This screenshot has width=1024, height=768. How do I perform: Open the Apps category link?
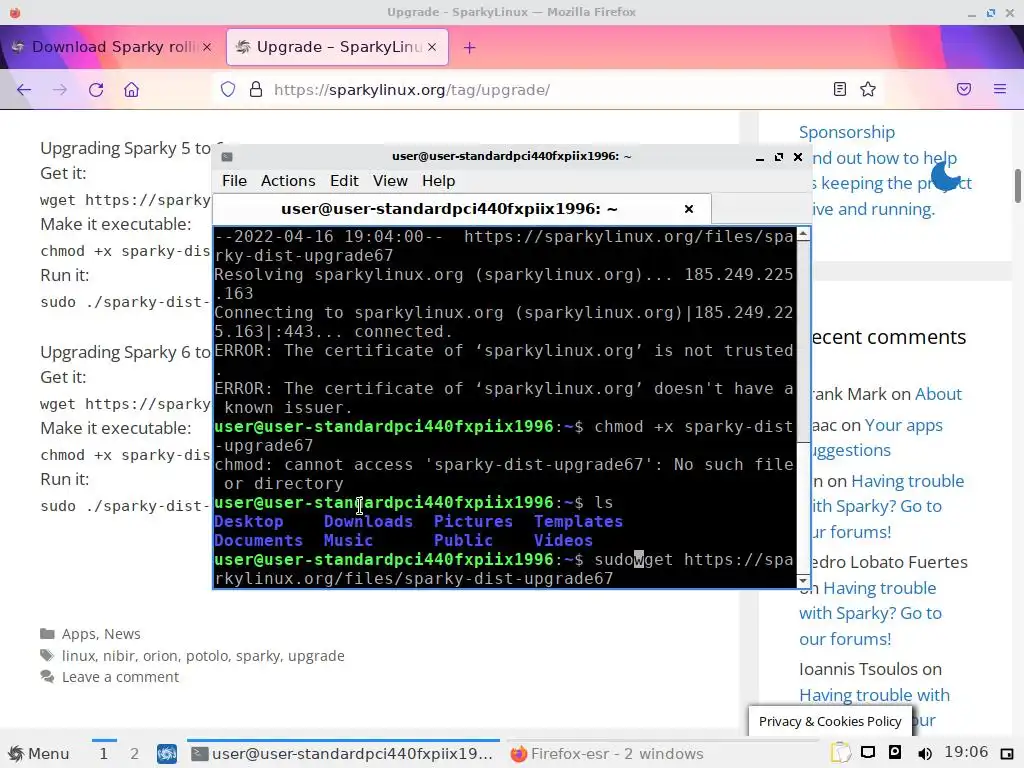coord(79,634)
